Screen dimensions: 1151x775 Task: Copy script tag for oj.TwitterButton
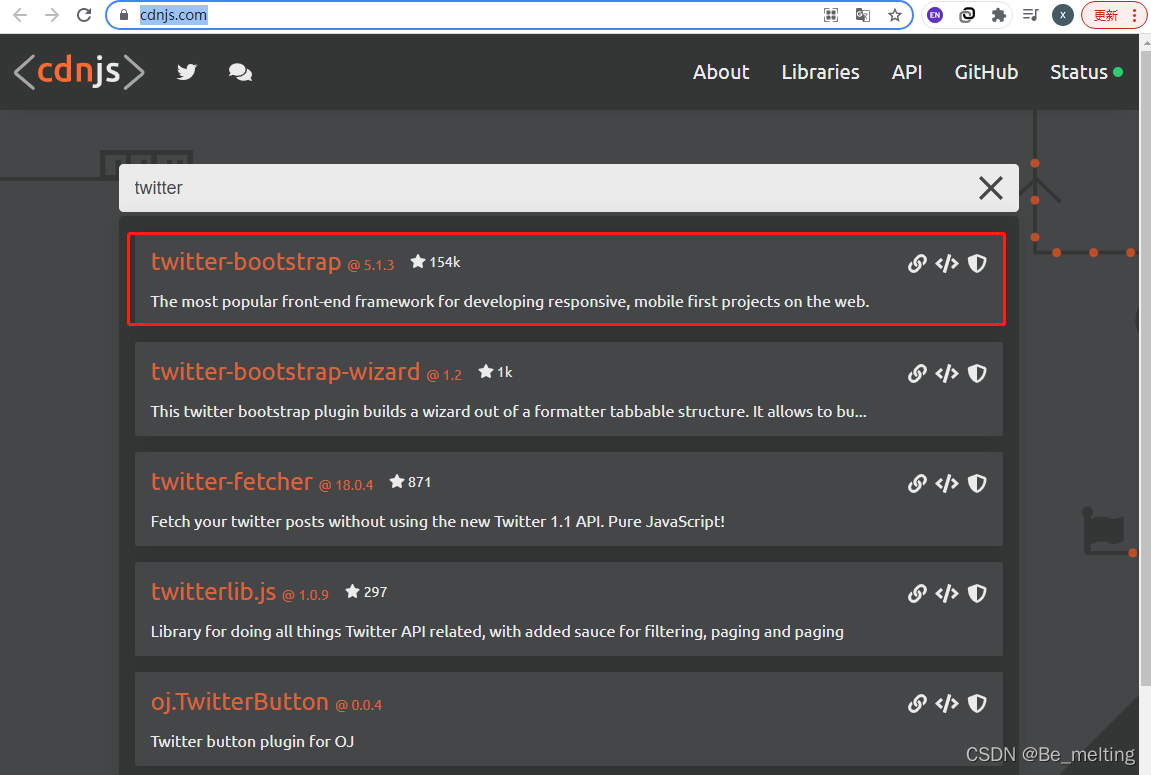click(x=947, y=704)
